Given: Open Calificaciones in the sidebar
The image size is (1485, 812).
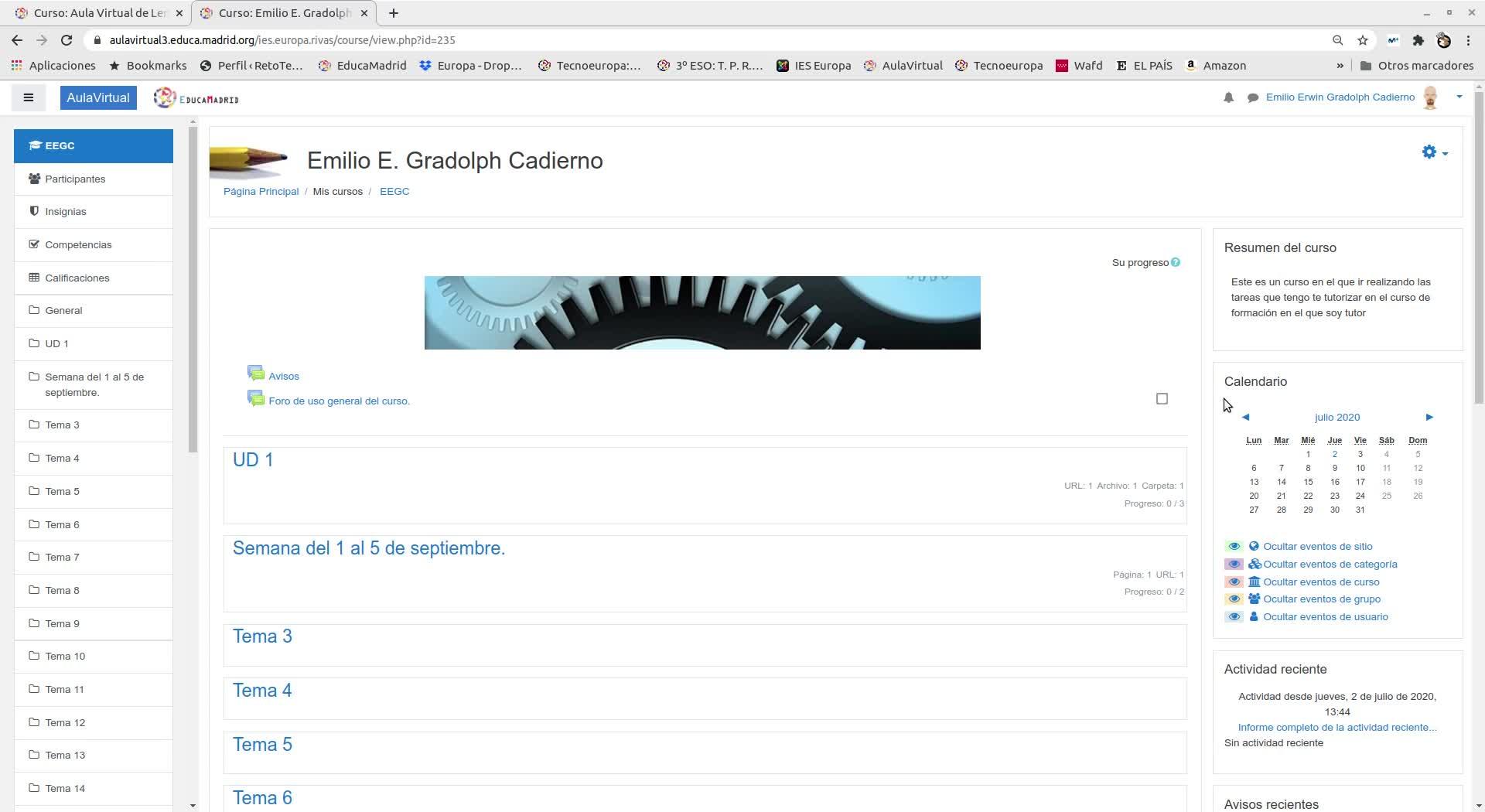Looking at the screenshot, I should click(x=94, y=278).
